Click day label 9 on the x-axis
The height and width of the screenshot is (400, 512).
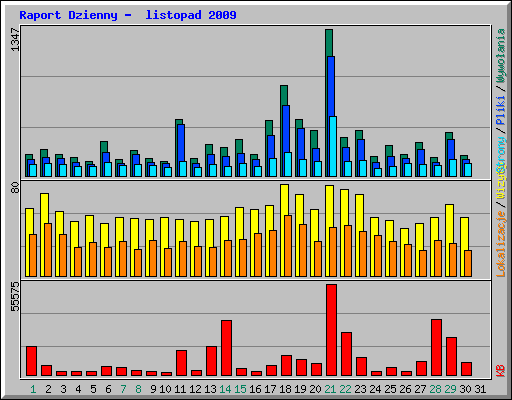(153, 389)
